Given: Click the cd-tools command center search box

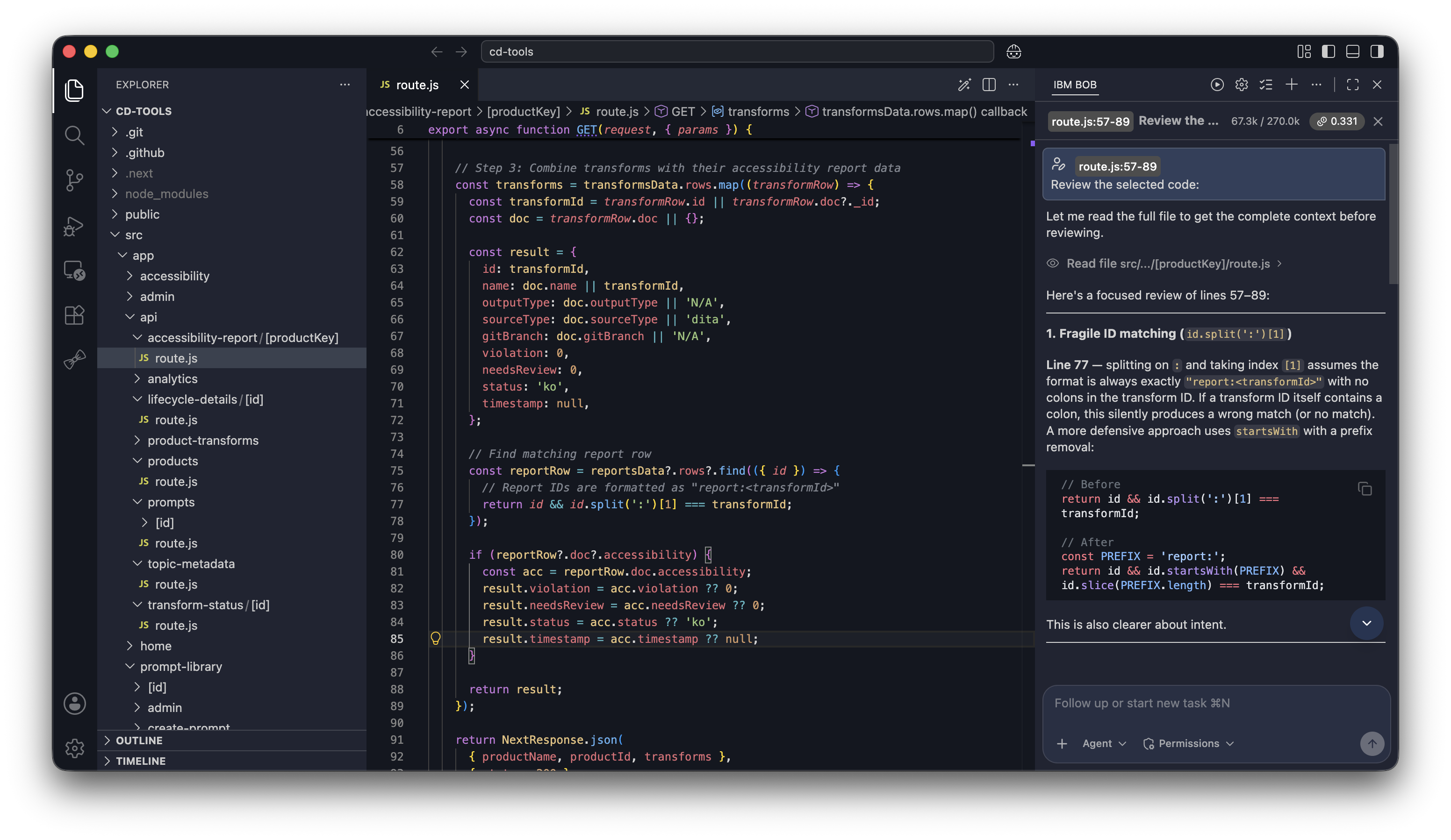Looking at the screenshot, I should [737, 52].
